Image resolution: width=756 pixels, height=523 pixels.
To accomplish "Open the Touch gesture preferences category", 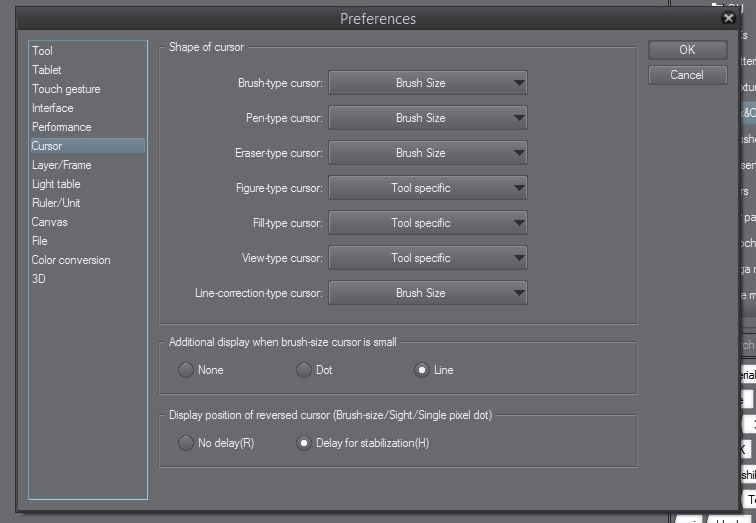I will [66, 89].
